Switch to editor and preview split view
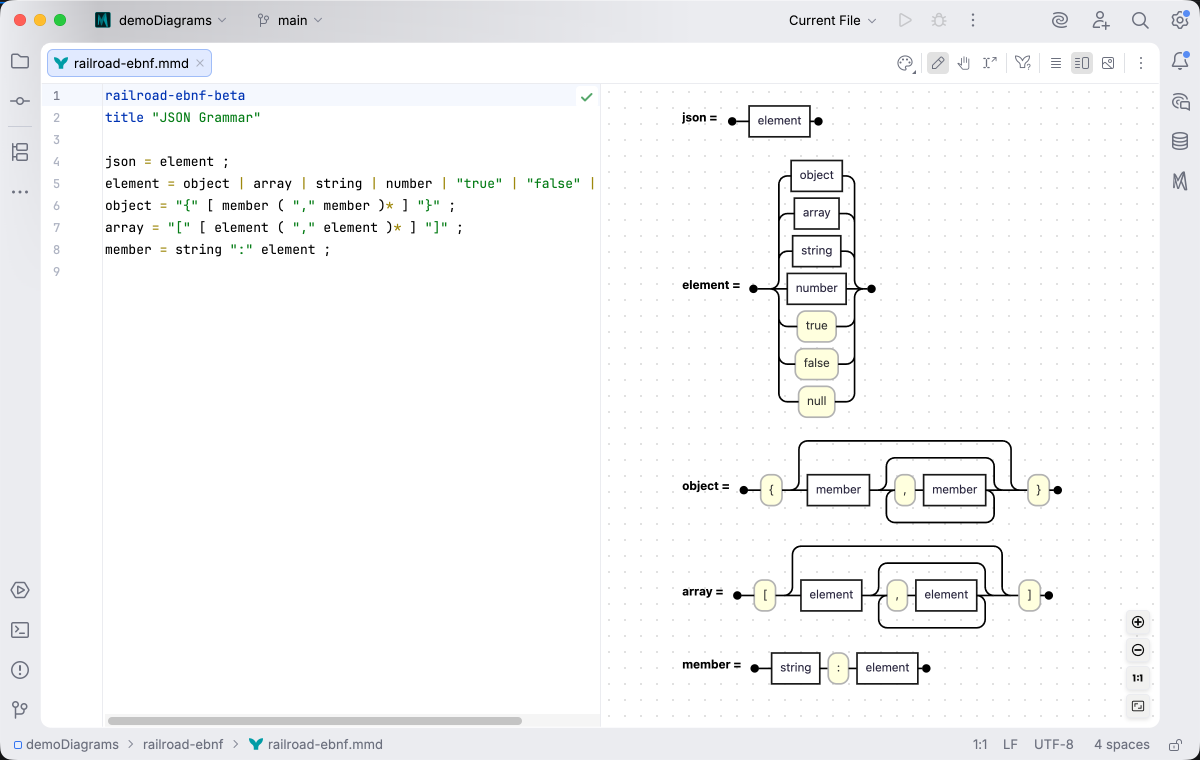Viewport: 1200px width, 760px height. coord(1082,63)
